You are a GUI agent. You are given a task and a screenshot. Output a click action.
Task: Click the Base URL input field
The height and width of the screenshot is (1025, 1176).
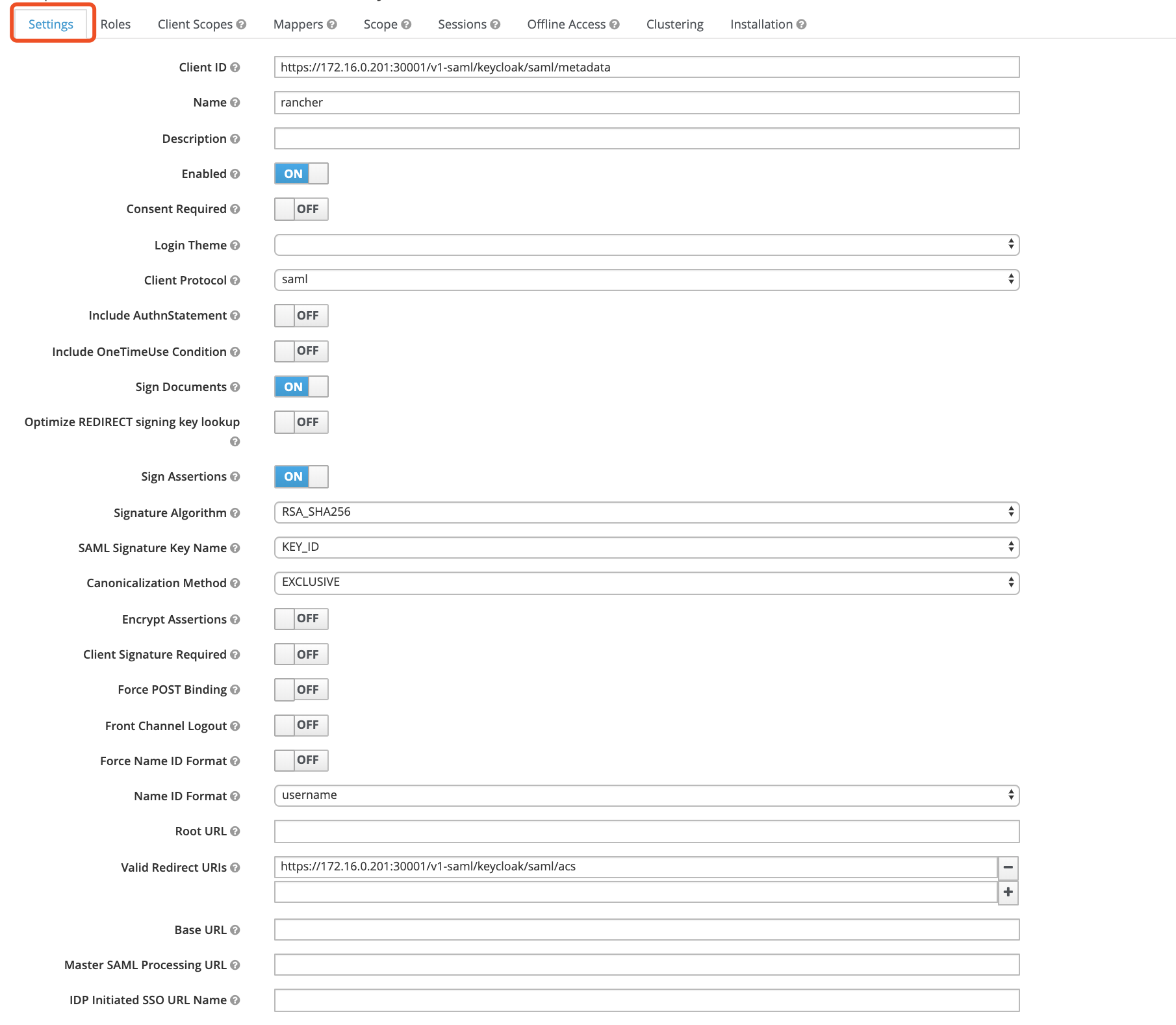pyautogui.click(x=646, y=930)
